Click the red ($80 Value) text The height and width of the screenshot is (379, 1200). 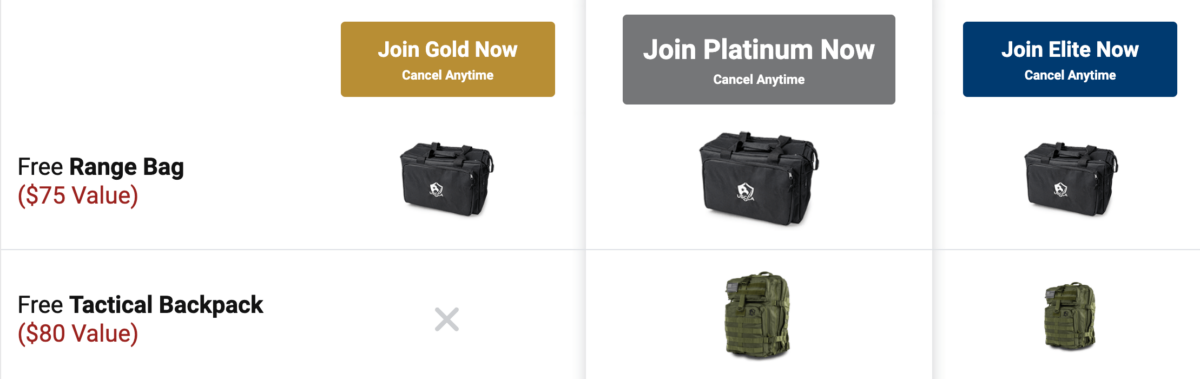(78, 332)
